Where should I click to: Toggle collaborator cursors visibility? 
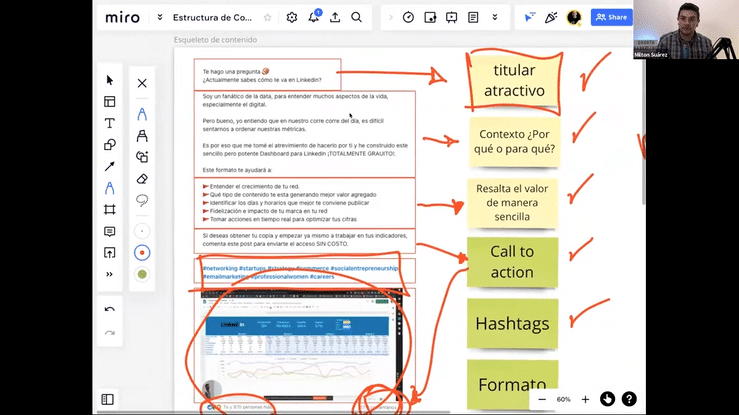(x=530, y=17)
